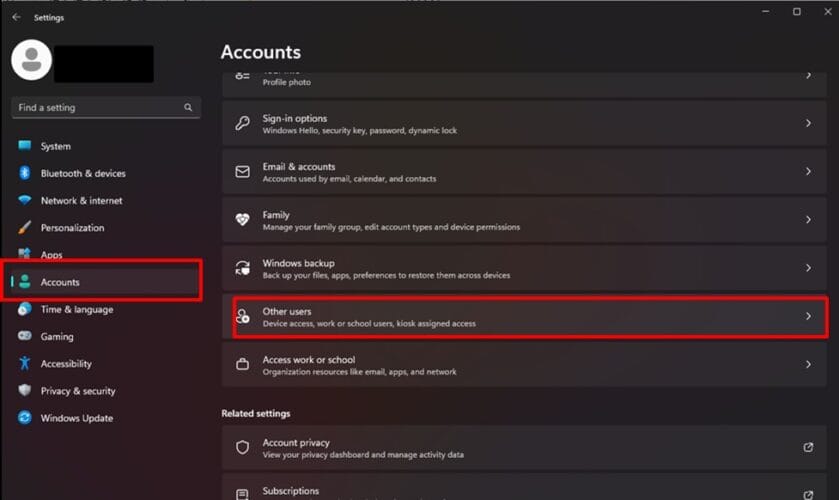Open external link icon for Account privacy
Viewport: 839px width, 500px height.
(x=808, y=448)
